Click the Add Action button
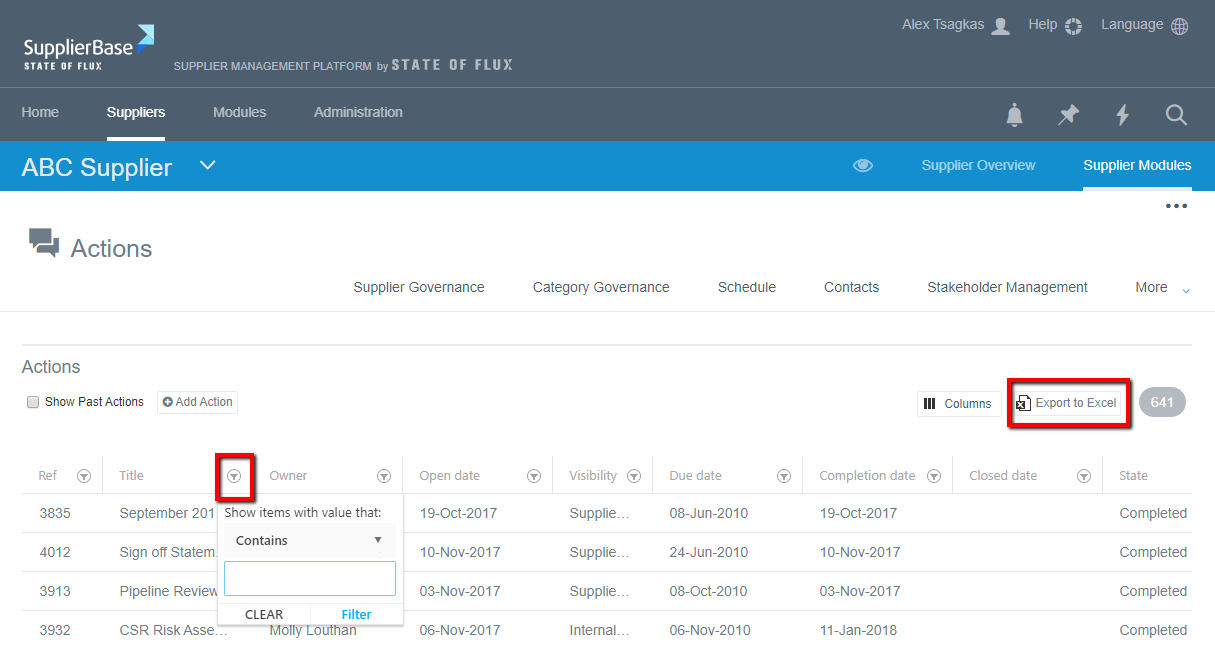 [197, 401]
